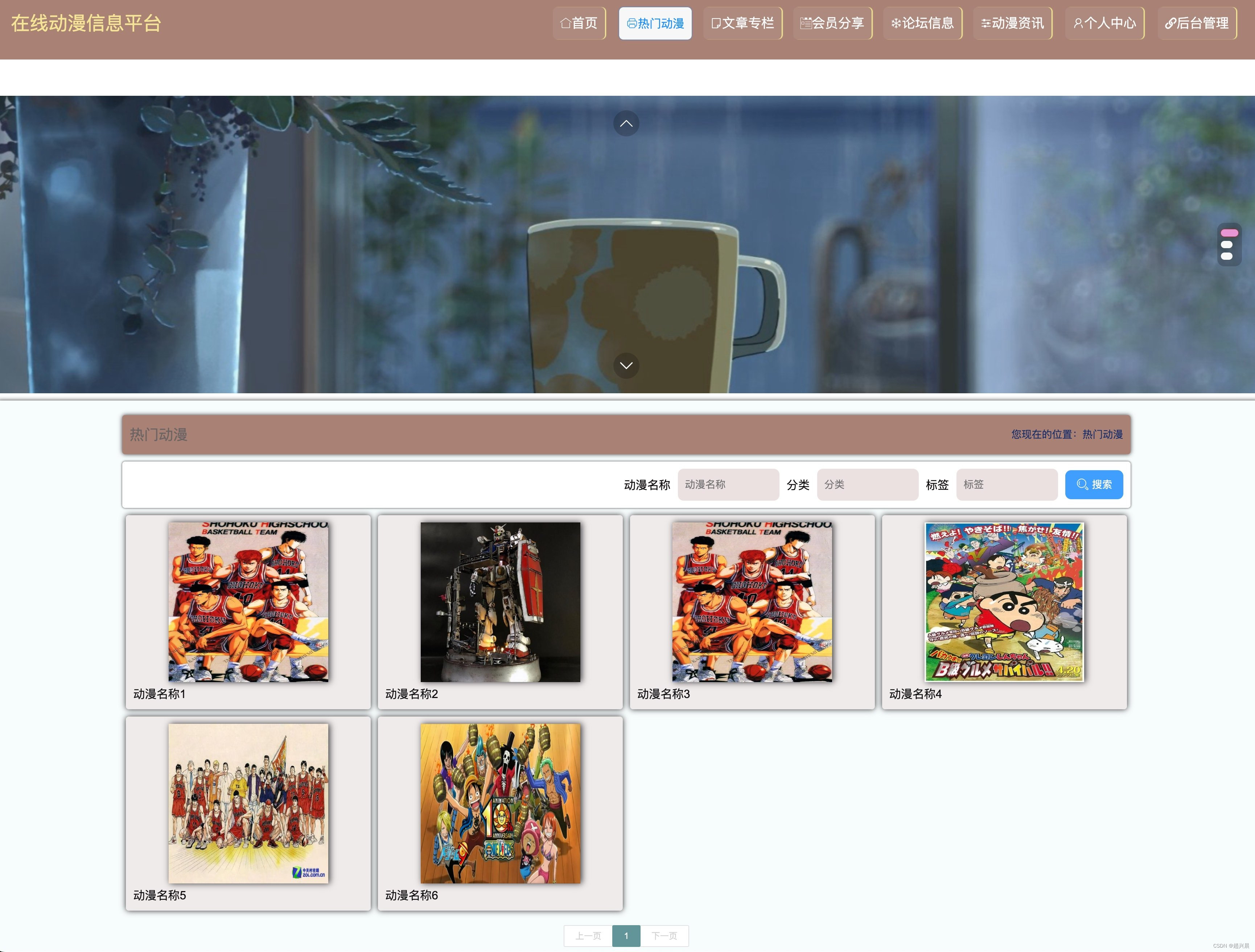Screen dimensions: 1255x952
Task: Go to 下一页 next page
Action: (664, 936)
